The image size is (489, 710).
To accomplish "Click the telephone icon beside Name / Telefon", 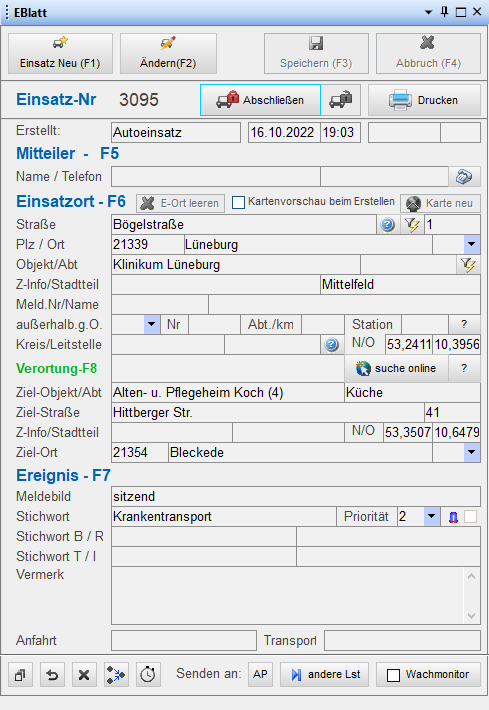I will pos(464,177).
